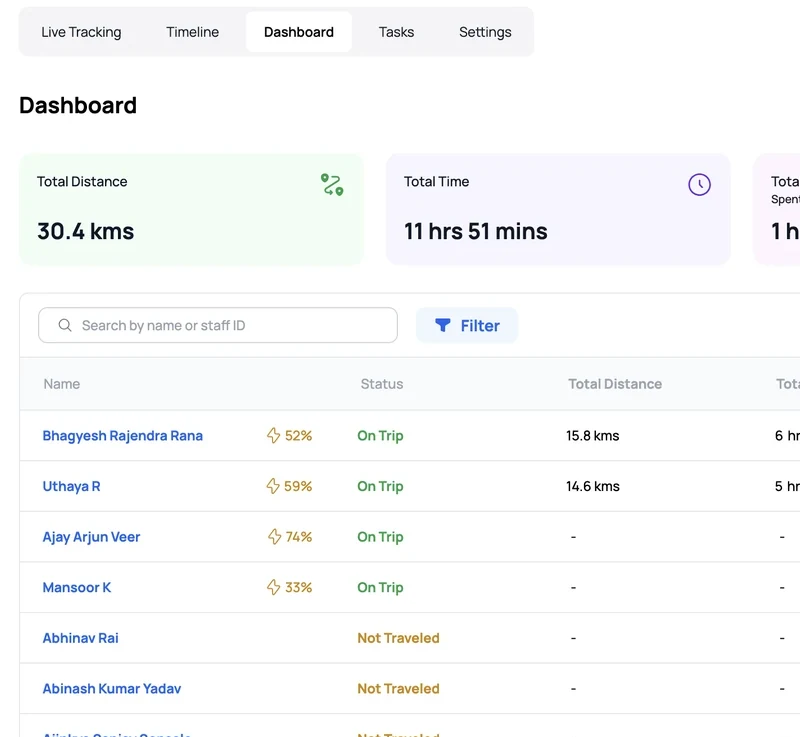
Task: Switch to the Live Tracking tab
Action: pos(81,32)
